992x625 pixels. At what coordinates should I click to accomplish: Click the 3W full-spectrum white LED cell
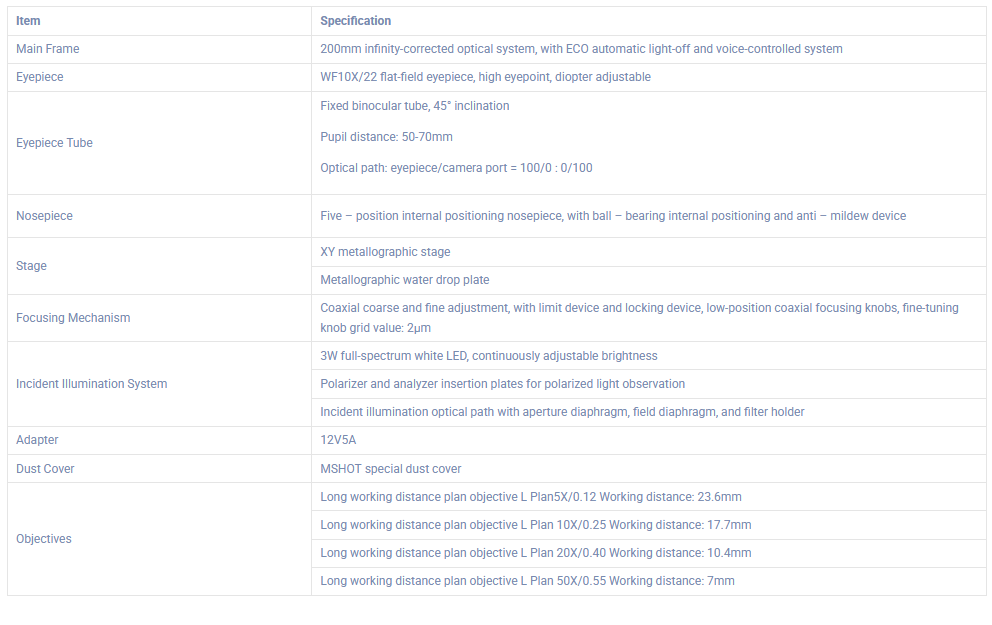coord(488,356)
